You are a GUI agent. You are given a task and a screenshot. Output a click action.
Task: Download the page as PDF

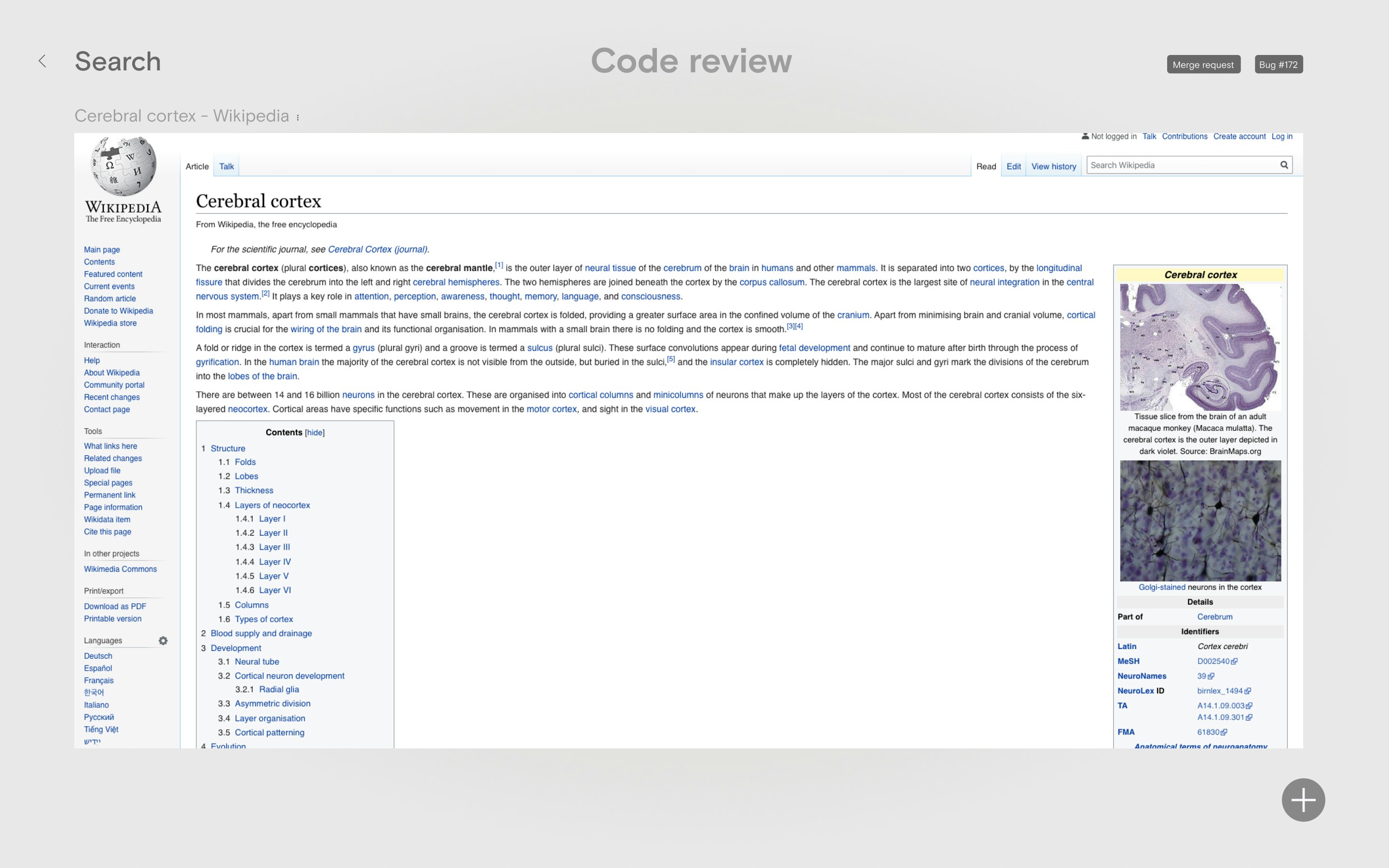pos(115,606)
